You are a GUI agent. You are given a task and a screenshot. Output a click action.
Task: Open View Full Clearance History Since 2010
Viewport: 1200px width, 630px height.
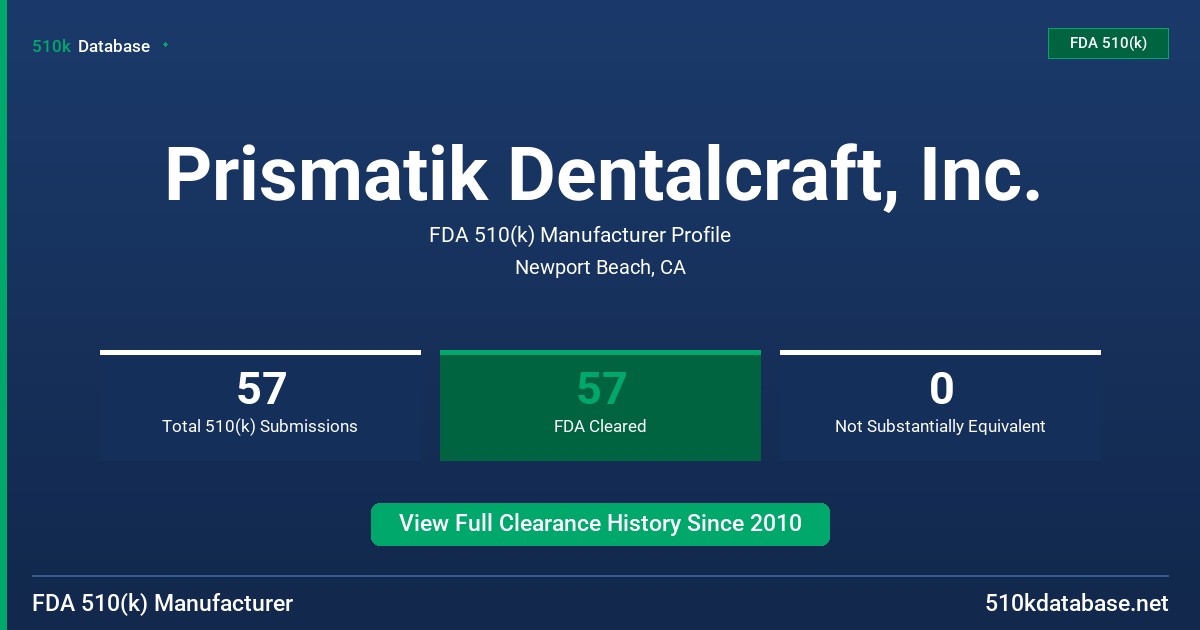600,524
